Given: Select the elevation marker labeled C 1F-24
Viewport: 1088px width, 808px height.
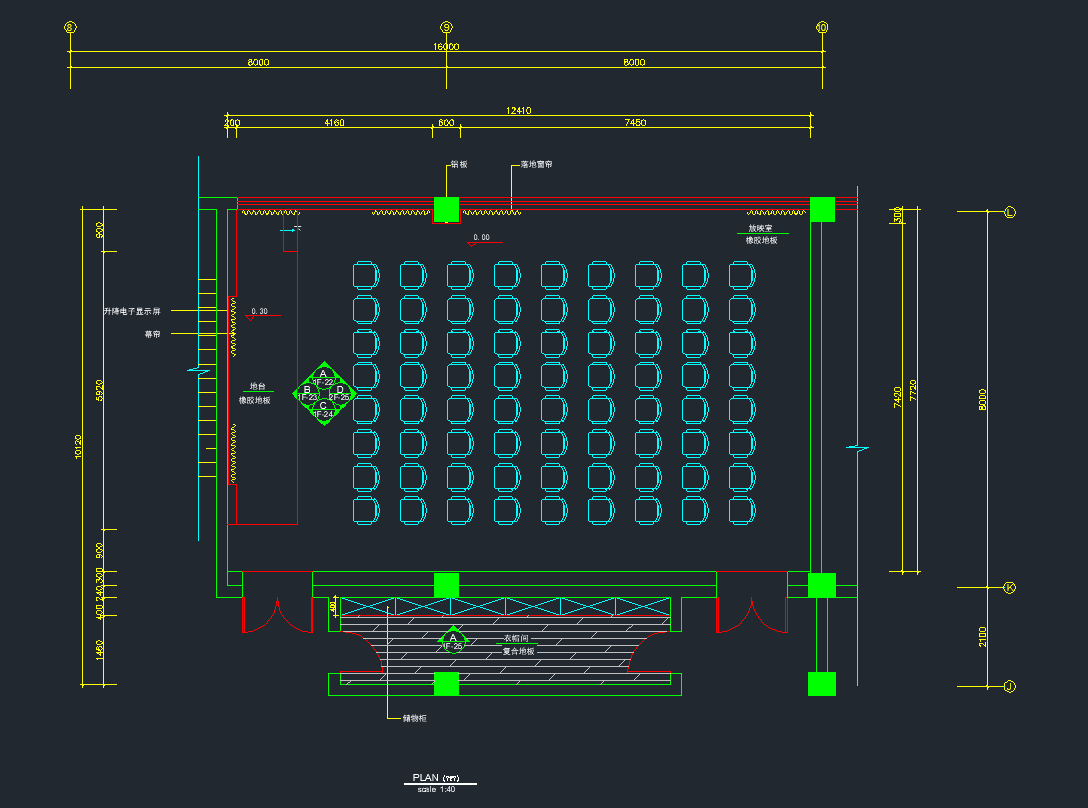Looking at the screenshot, I should [x=323, y=410].
